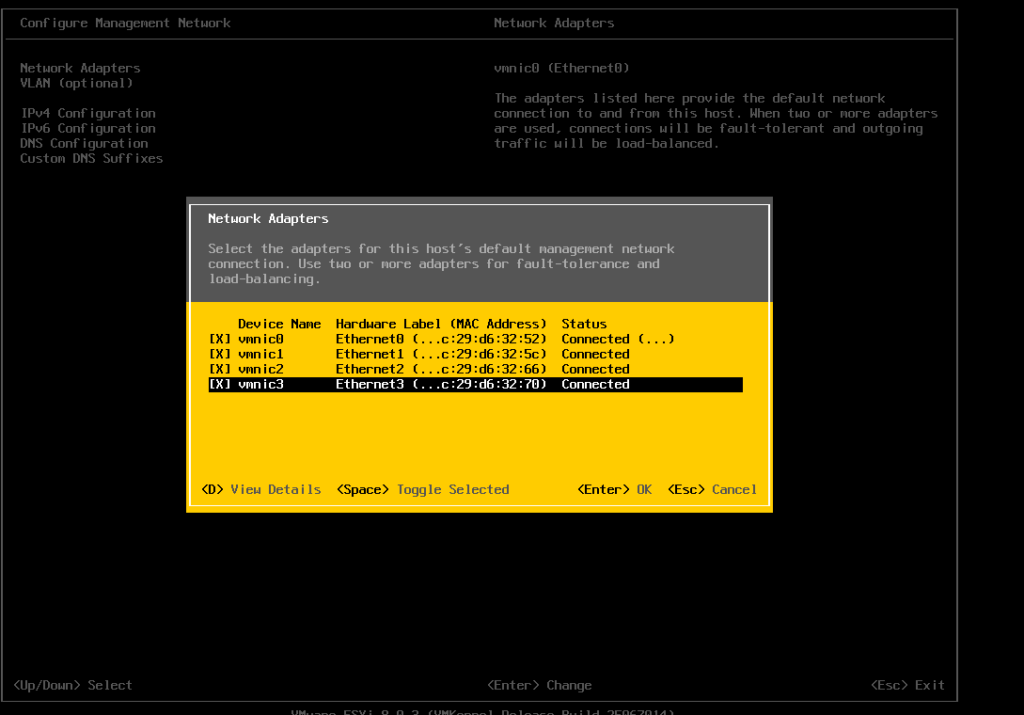Open IPv4 Configuration menu item

88,113
